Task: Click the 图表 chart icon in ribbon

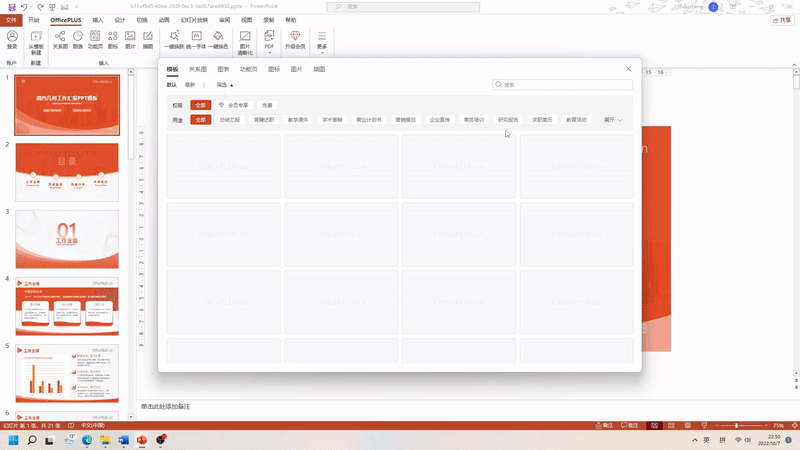Action: [78, 40]
